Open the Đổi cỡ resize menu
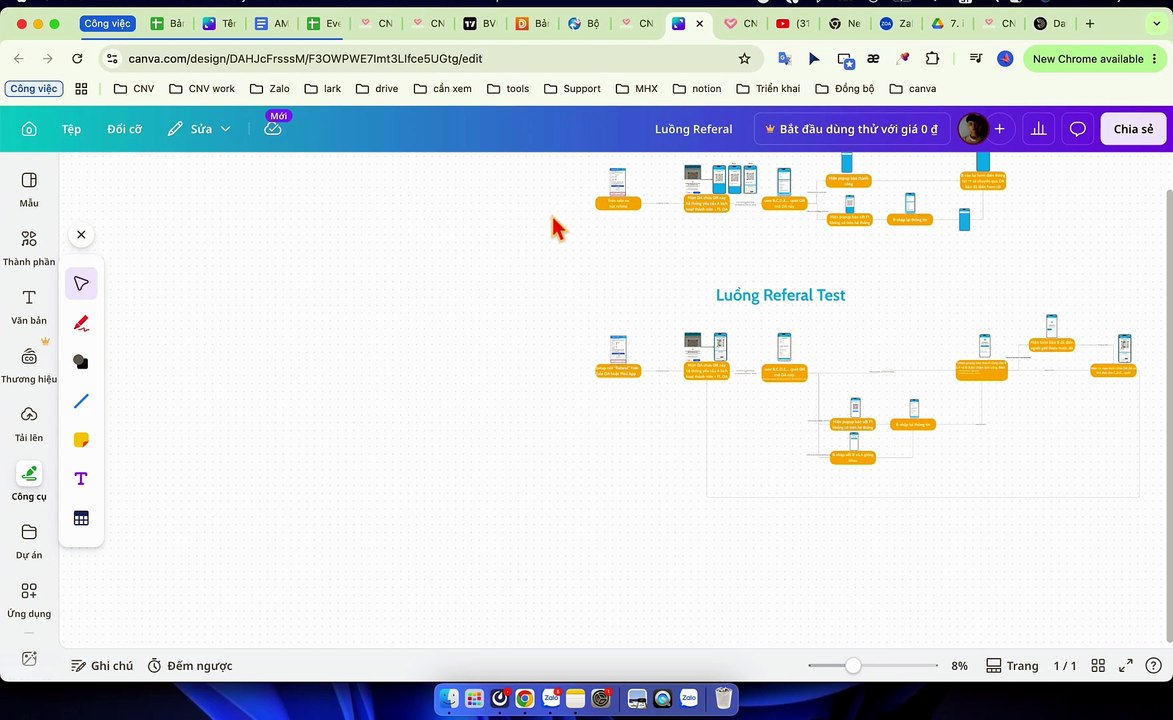Image resolution: width=1173 pixels, height=720 pixels. pos(124,129)
